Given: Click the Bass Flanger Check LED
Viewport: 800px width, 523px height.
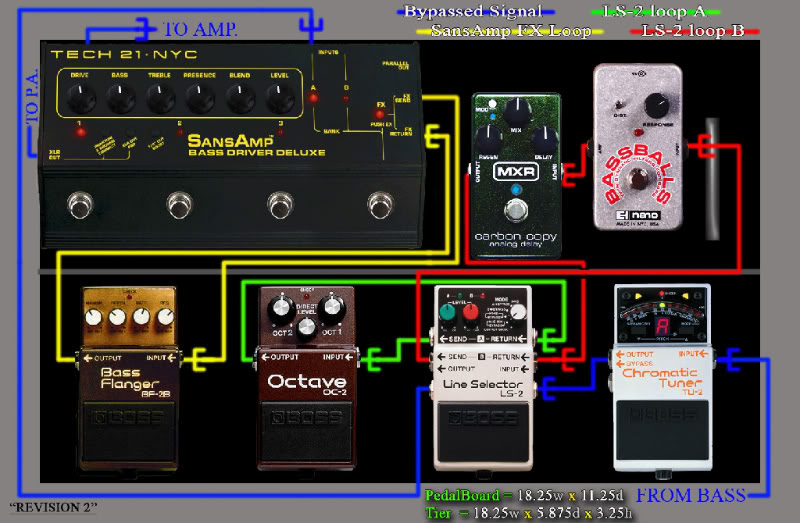Looking at the screenshot, I should click(x=130, y=296).
